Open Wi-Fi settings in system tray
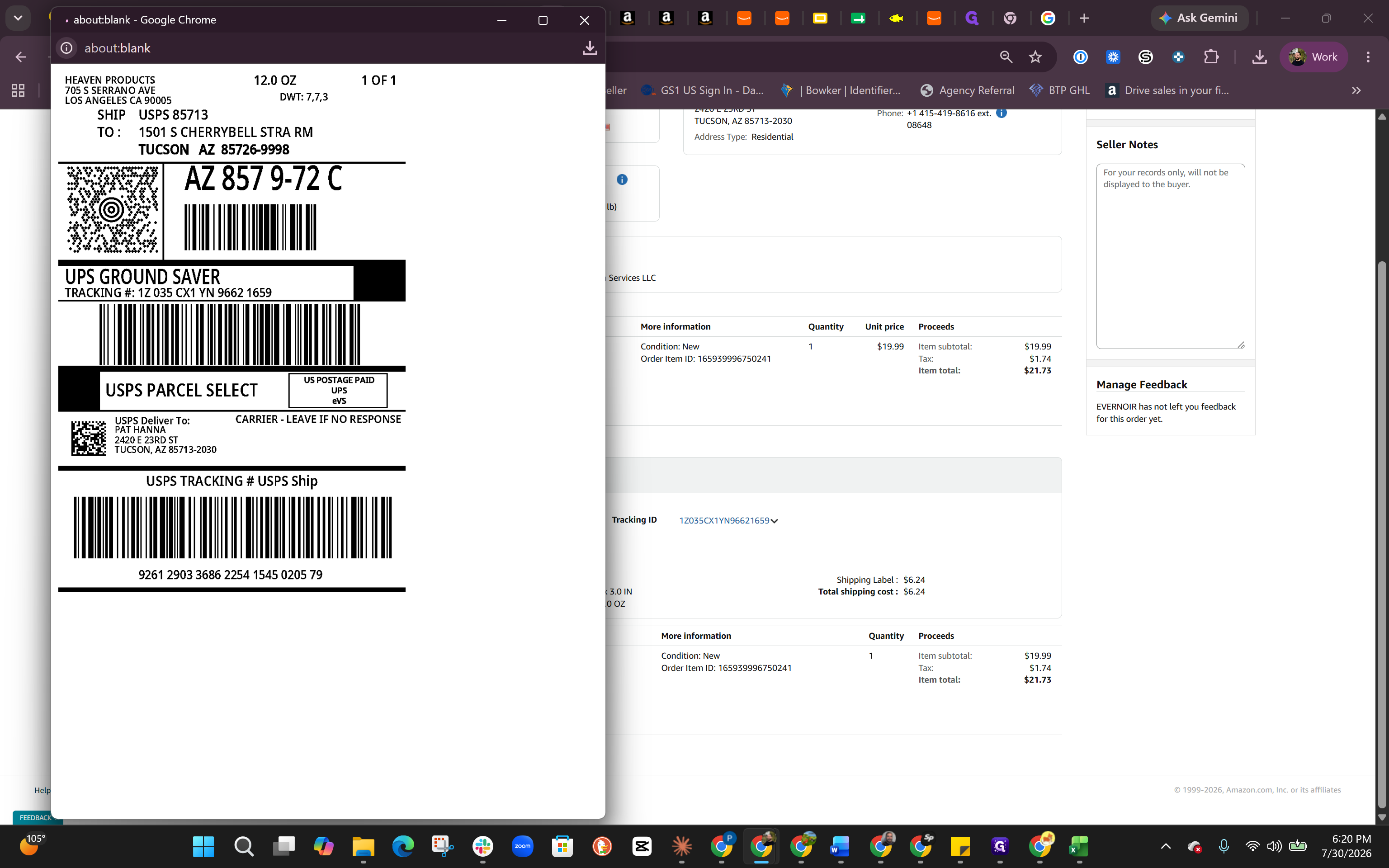The image size is (1389, 868). click(x=1252, y=845)
